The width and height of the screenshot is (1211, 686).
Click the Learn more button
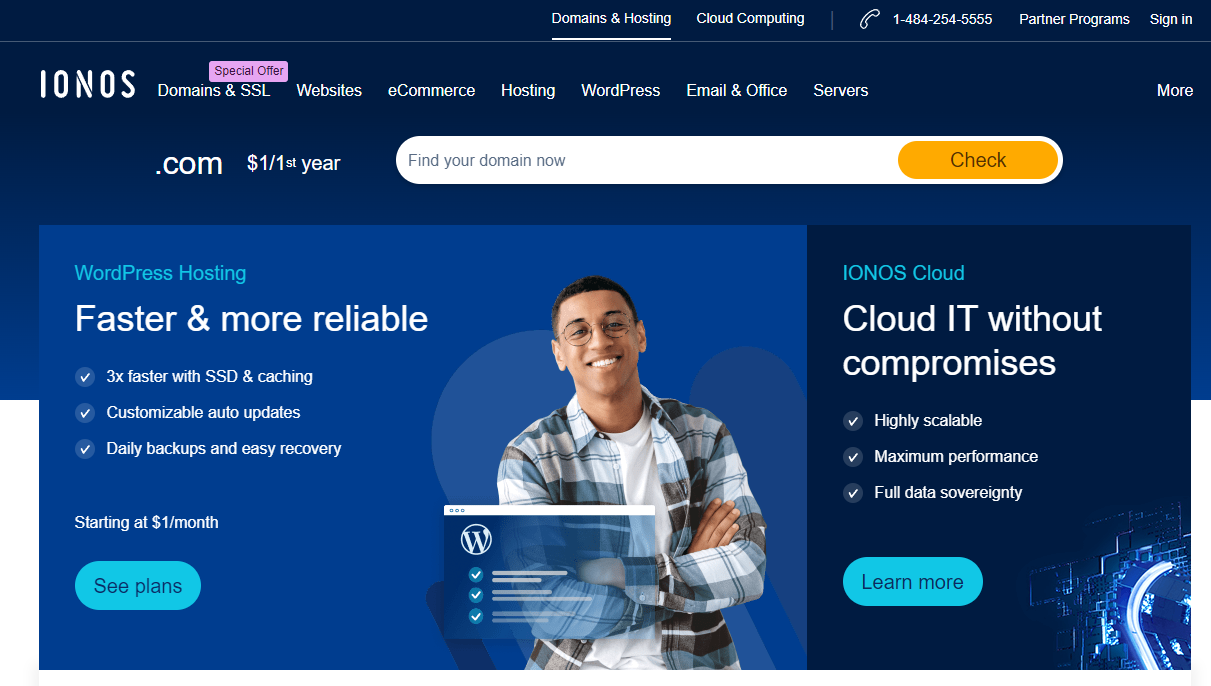coord(913,582)
